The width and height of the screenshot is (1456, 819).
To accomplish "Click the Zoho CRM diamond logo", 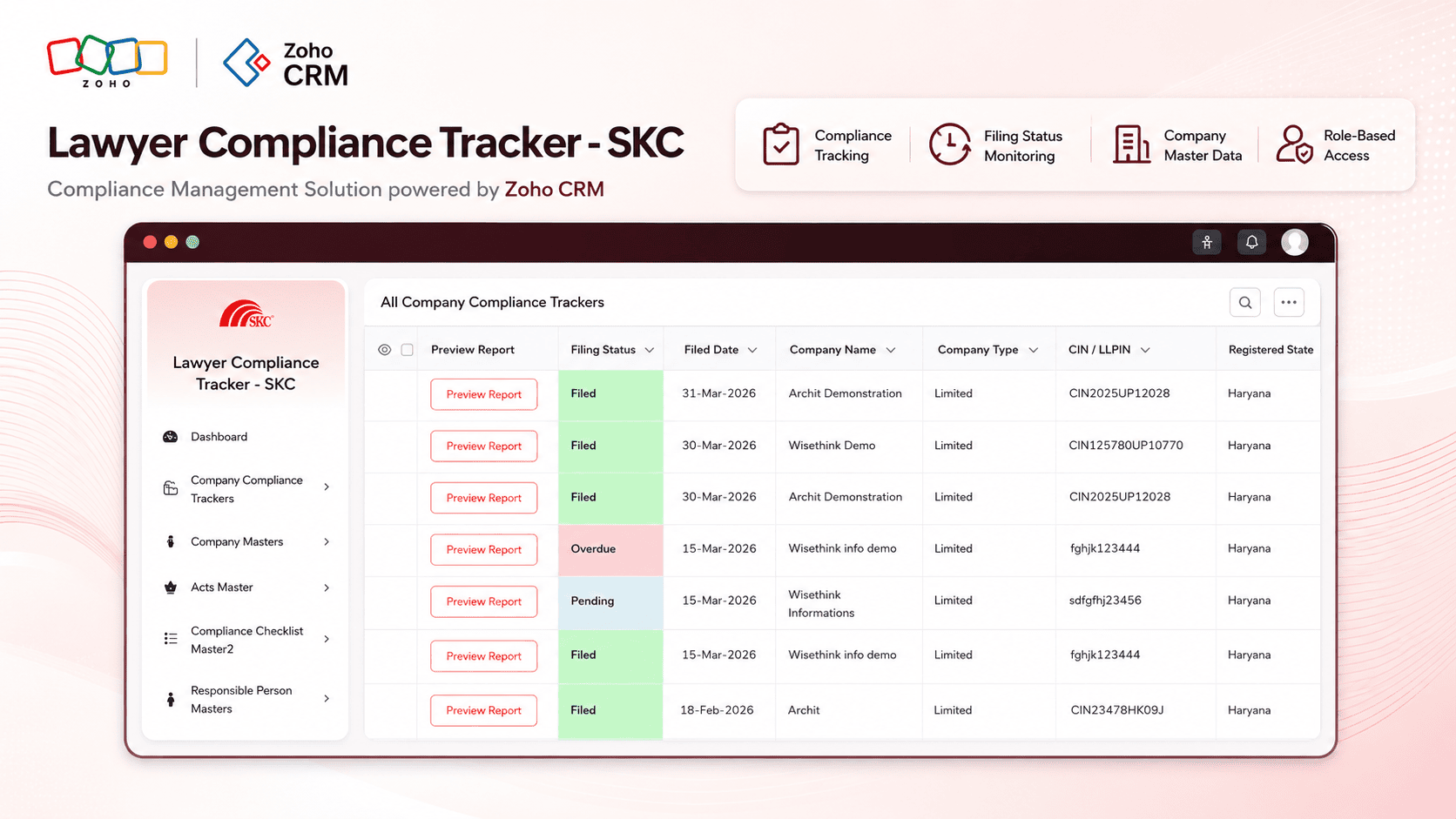I will pyautogui.click(x=246, y=63).
